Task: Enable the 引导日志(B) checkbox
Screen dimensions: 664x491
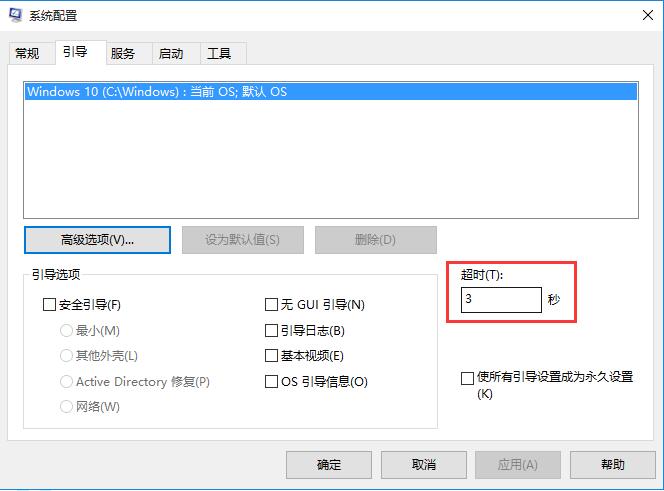Action: pos(271,330)
